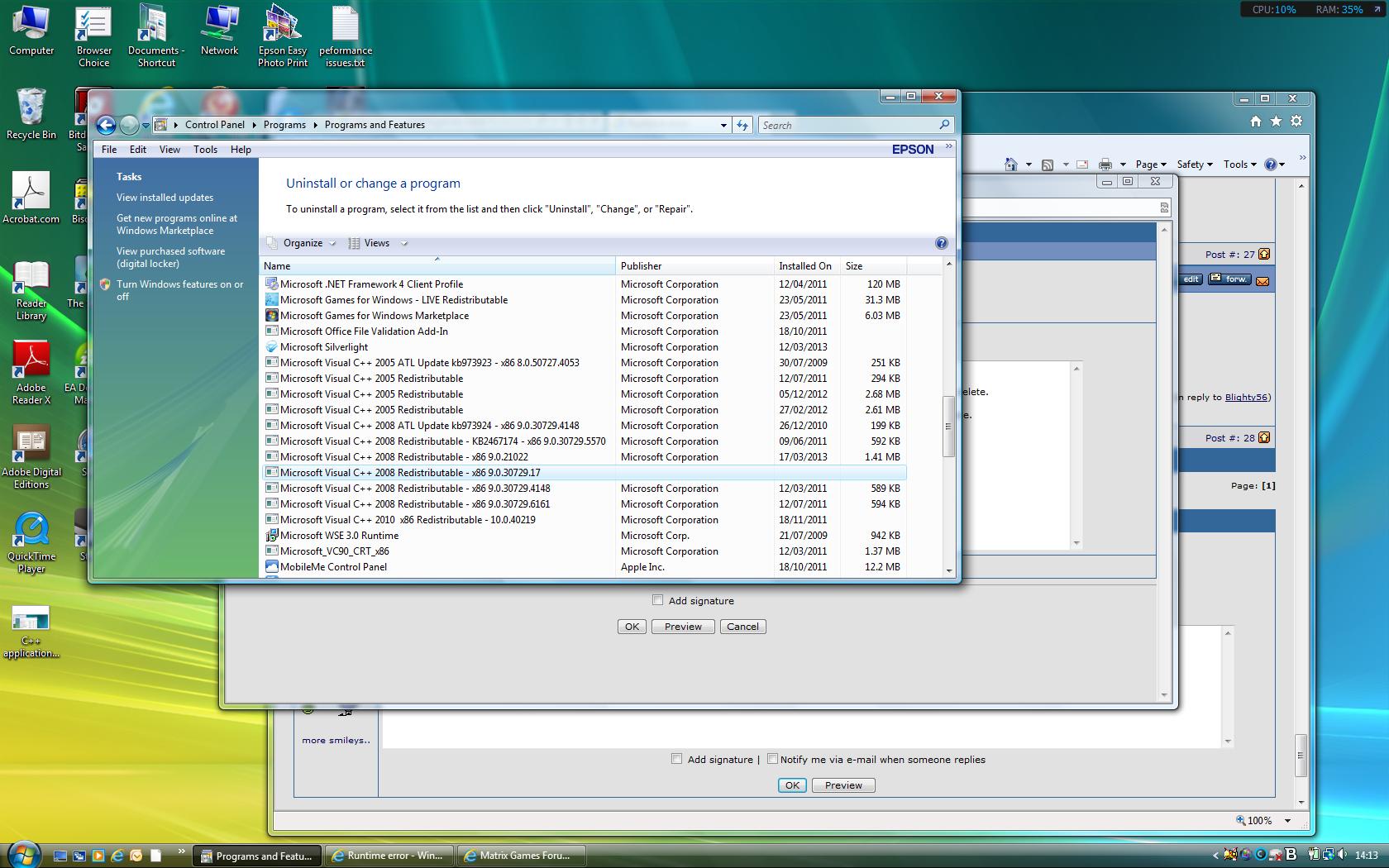Click the Preview button next to Cancel
Screen dimensions: 1389x868
coord(683,627)
